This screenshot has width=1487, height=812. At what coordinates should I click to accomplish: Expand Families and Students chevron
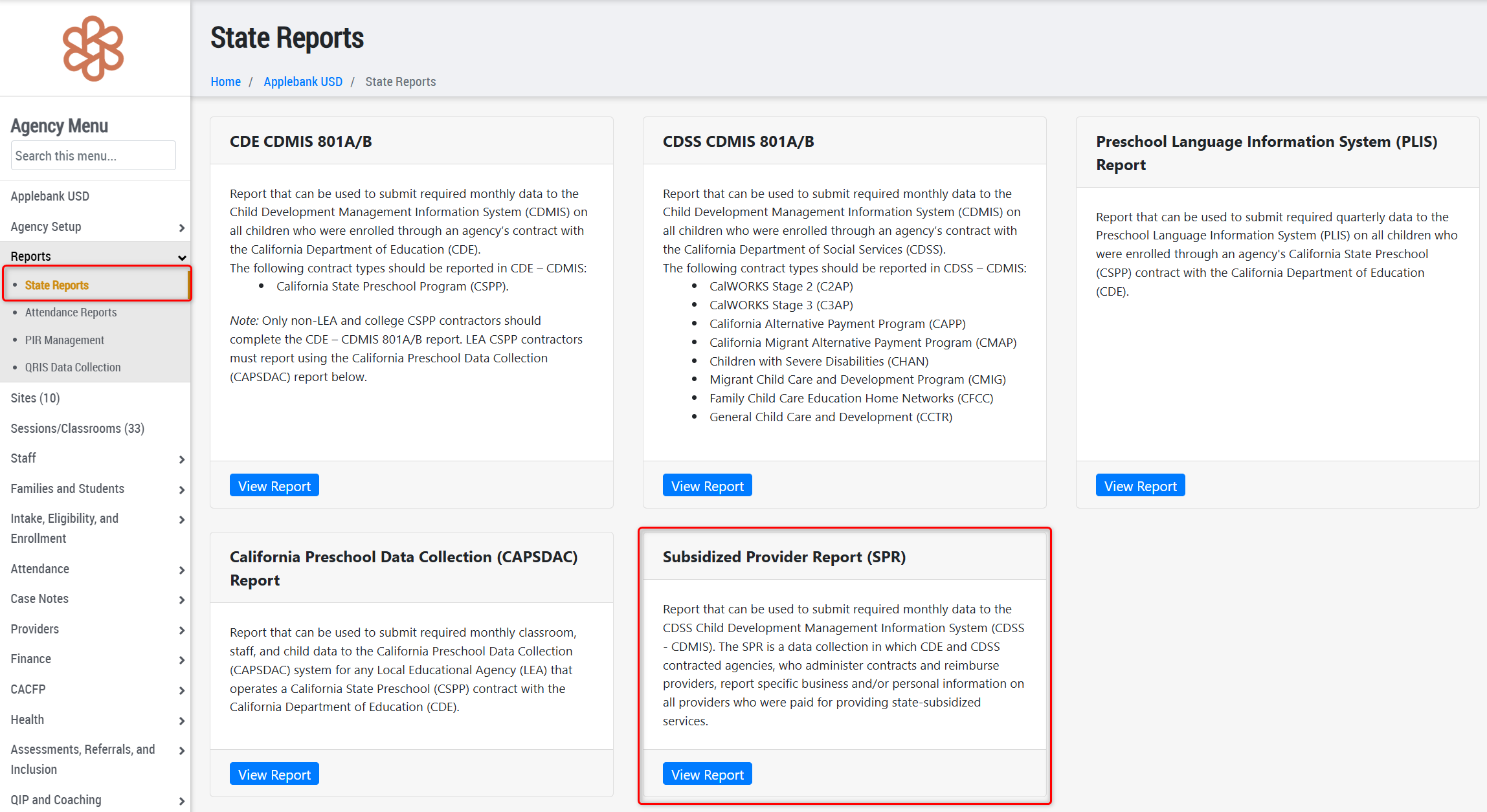pos(181,490)
